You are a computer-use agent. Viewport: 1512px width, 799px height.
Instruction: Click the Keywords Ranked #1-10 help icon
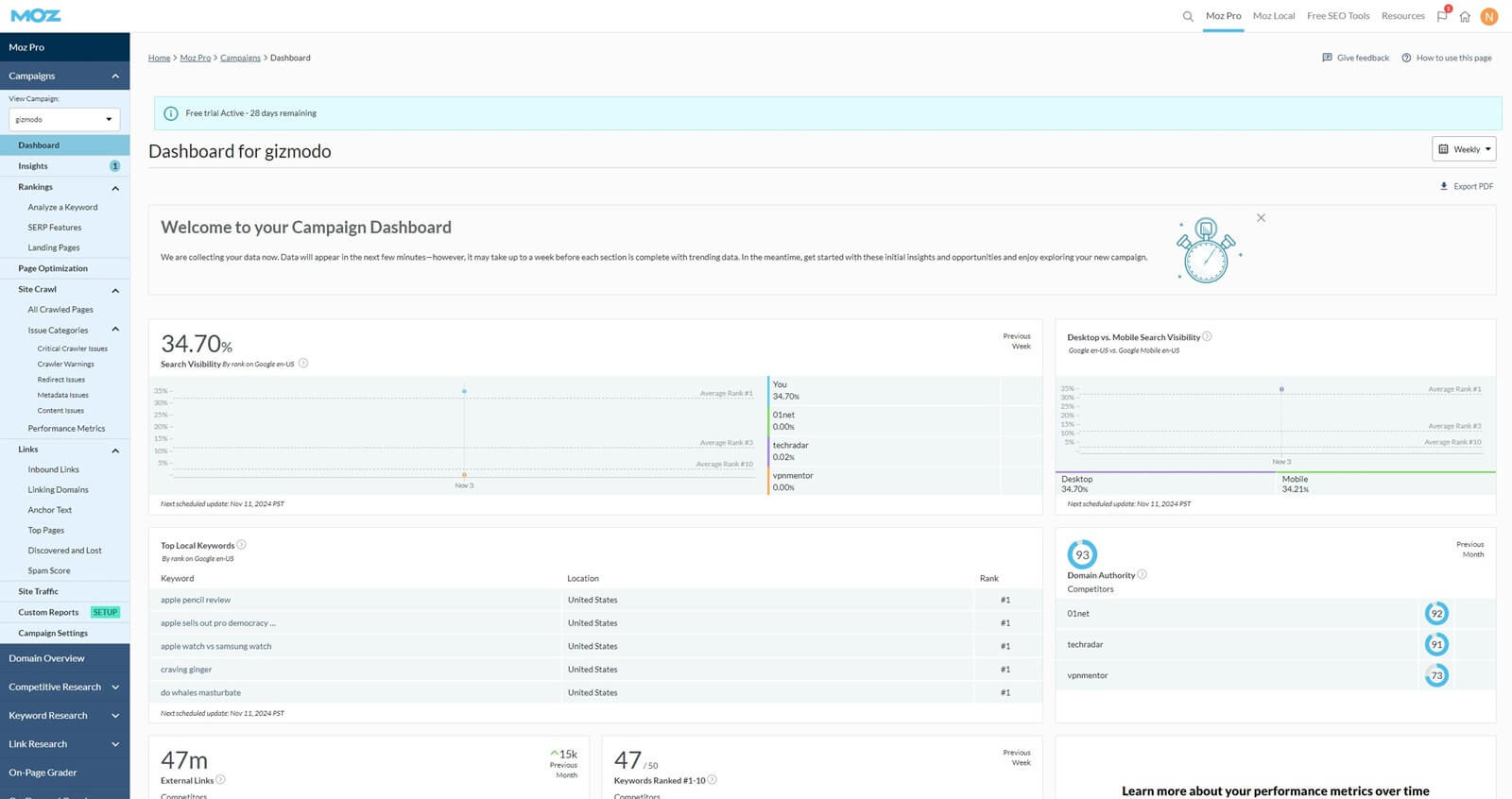(712, 780)
